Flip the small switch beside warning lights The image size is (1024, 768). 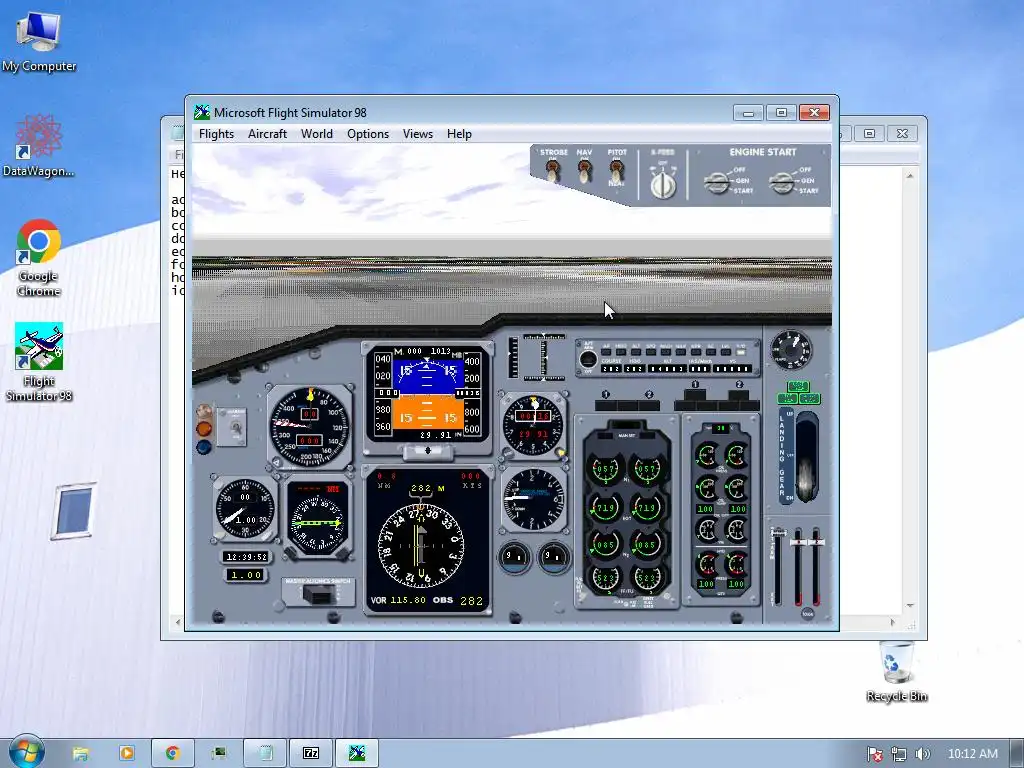click(234, 428)
